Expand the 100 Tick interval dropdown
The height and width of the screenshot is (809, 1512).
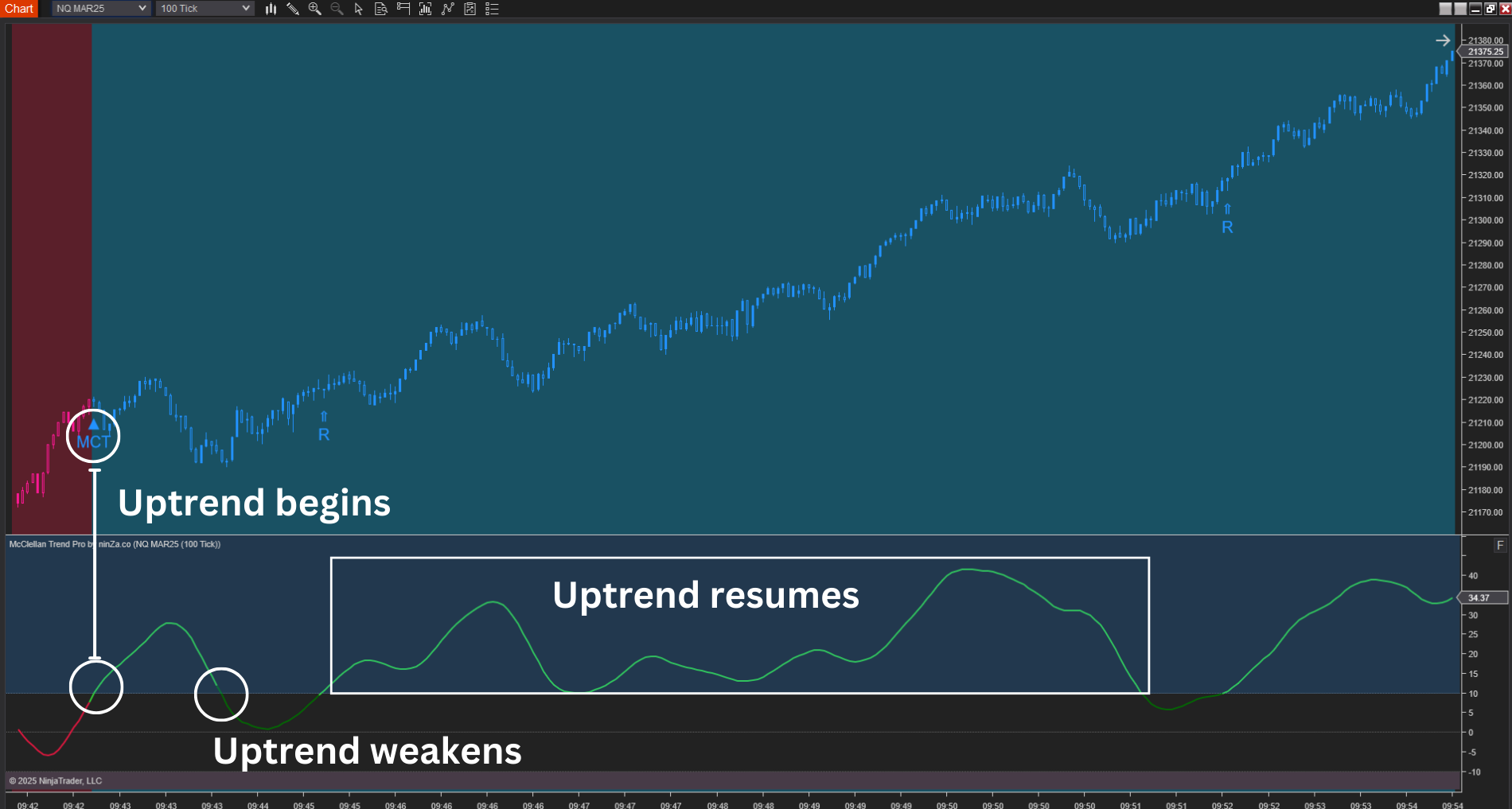[x=205, y=9]
